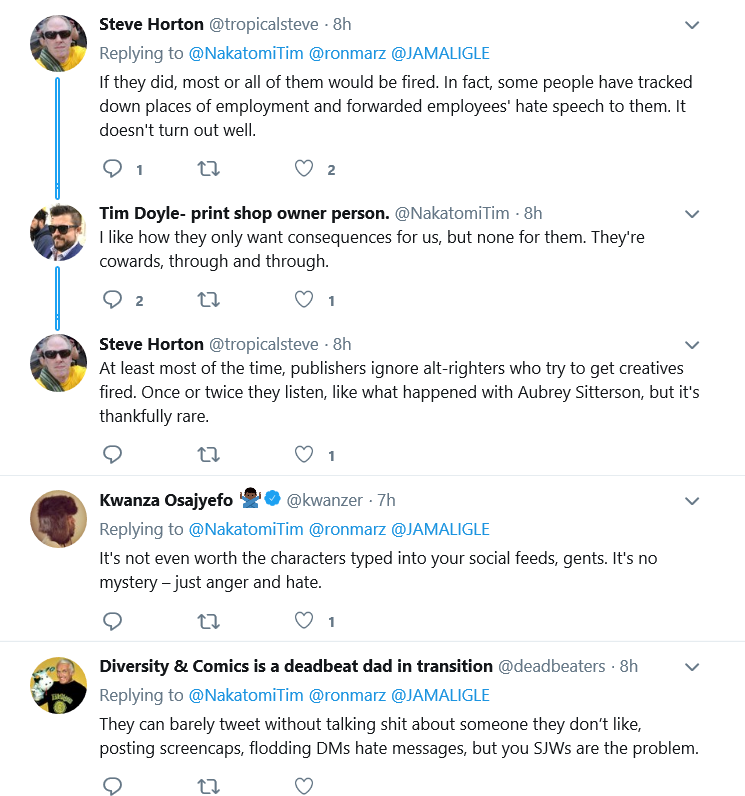Viewport: 745px width, 796px height.
Task: Like Kwanza Osajyefo's anger and hate tweet
Action: (304, 620)
